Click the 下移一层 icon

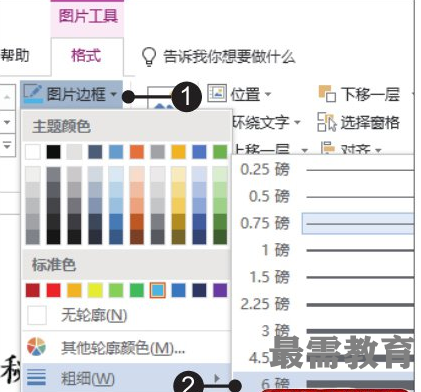(327, 93)
